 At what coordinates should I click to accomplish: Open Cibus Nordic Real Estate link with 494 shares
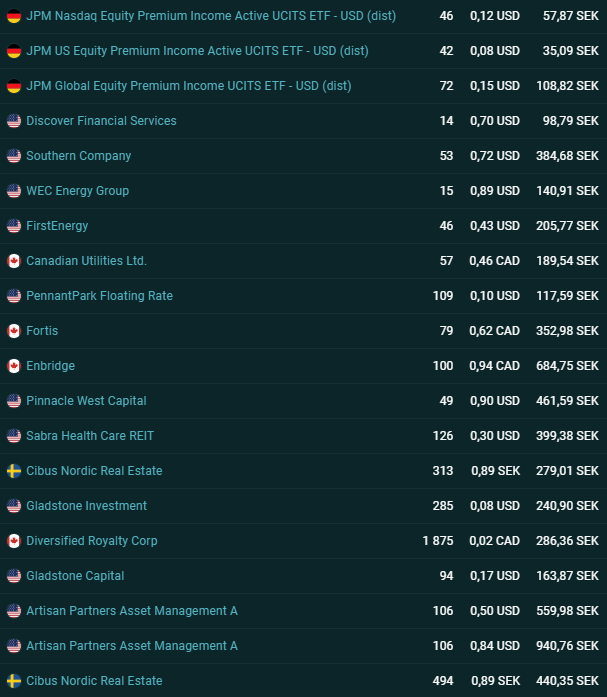[94, 681]
